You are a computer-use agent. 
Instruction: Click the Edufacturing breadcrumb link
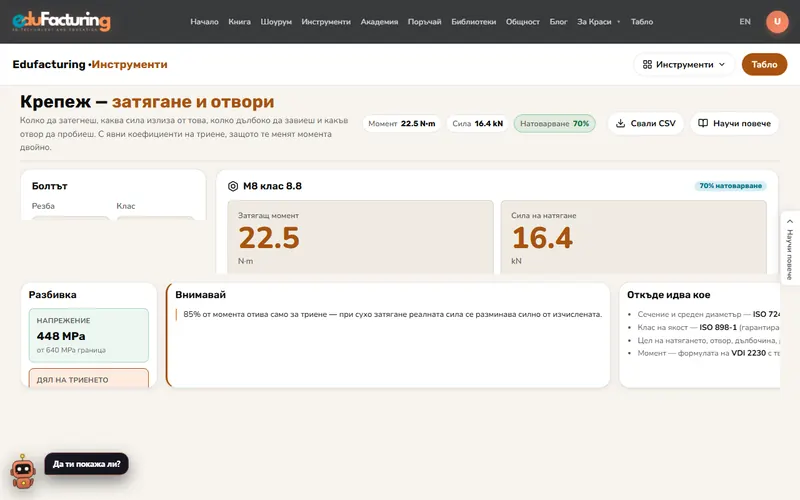(x=49, y=64)
